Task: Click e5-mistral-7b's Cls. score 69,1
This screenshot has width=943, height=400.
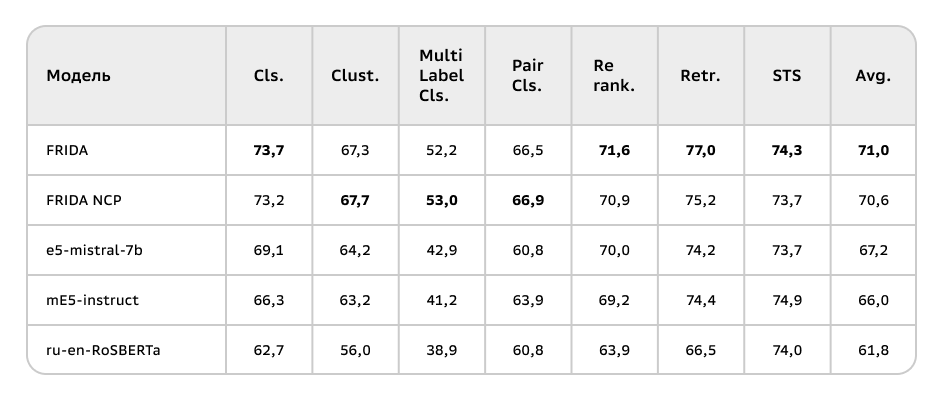Action: (x=269, y=250)
